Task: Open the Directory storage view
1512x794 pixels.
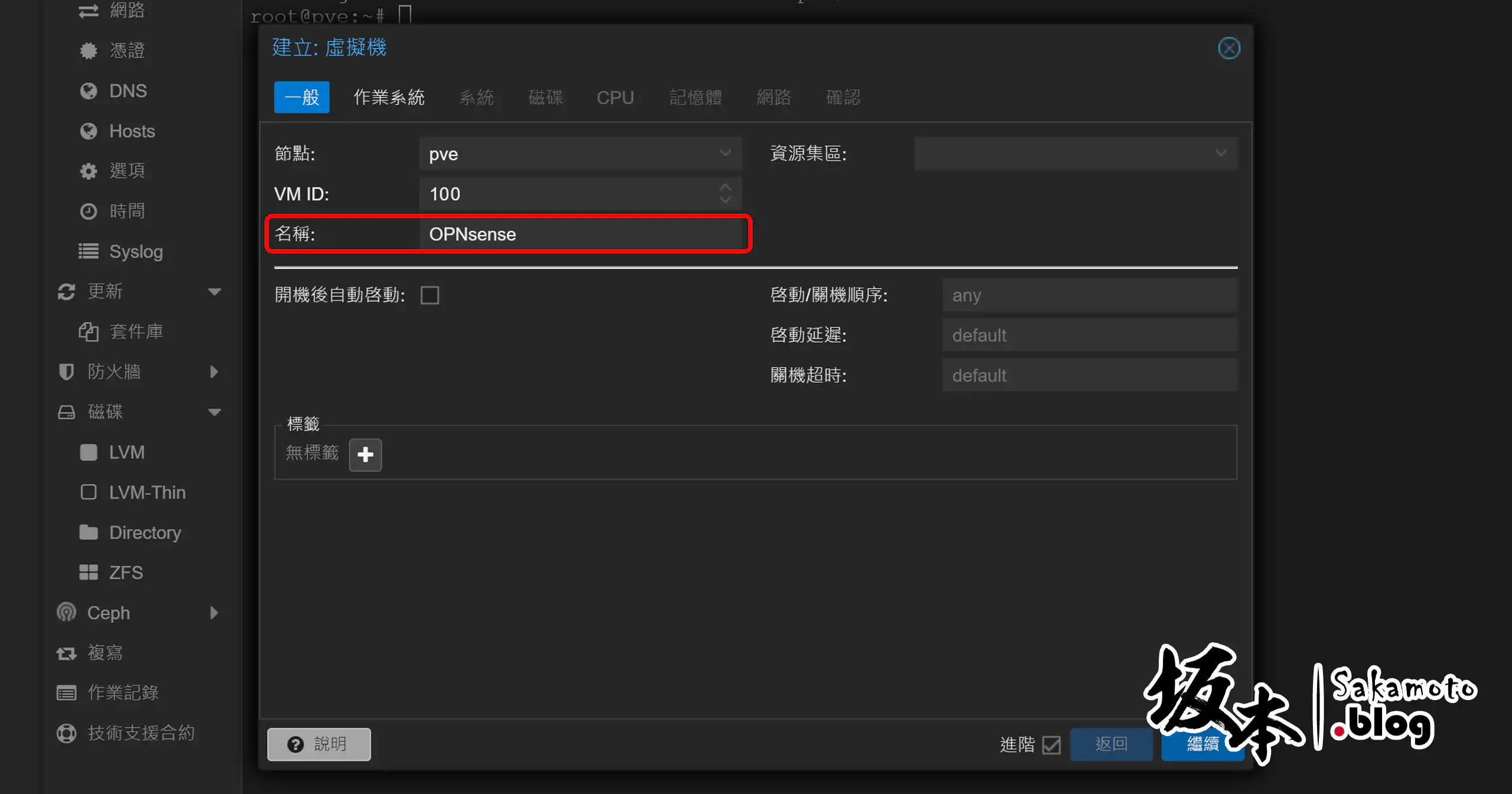Action: click(x=145, y=532)
